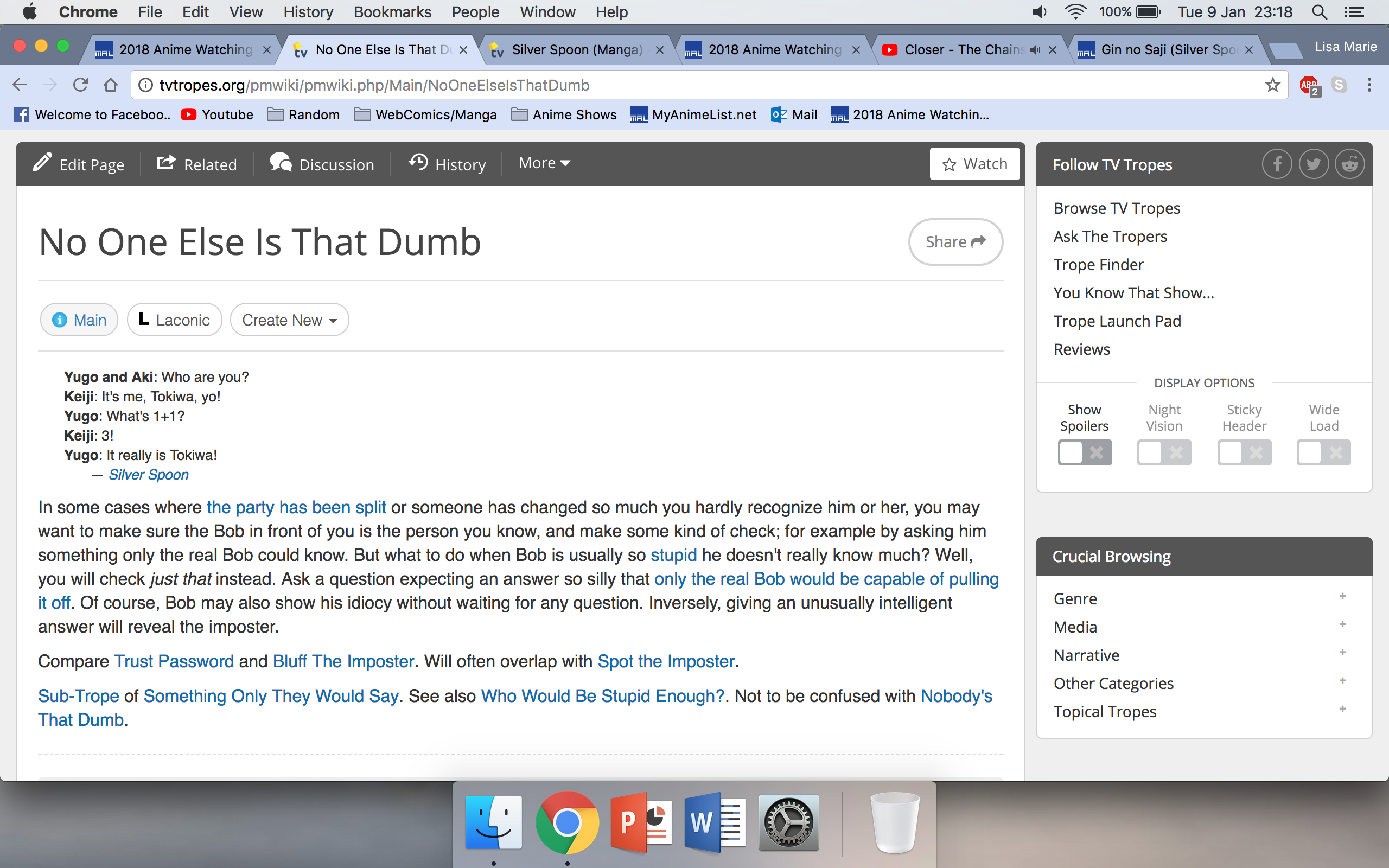Switch to Silver Spoon (Manga) tab
The height and width of the screenshot is (868, 1389).
click(576, 50)
